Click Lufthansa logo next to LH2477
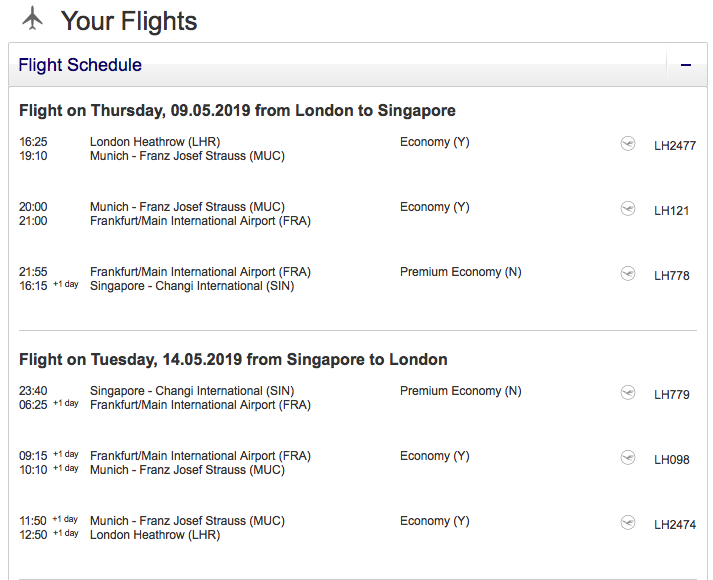This screenshot has height=580, width=713. (628, 144)
